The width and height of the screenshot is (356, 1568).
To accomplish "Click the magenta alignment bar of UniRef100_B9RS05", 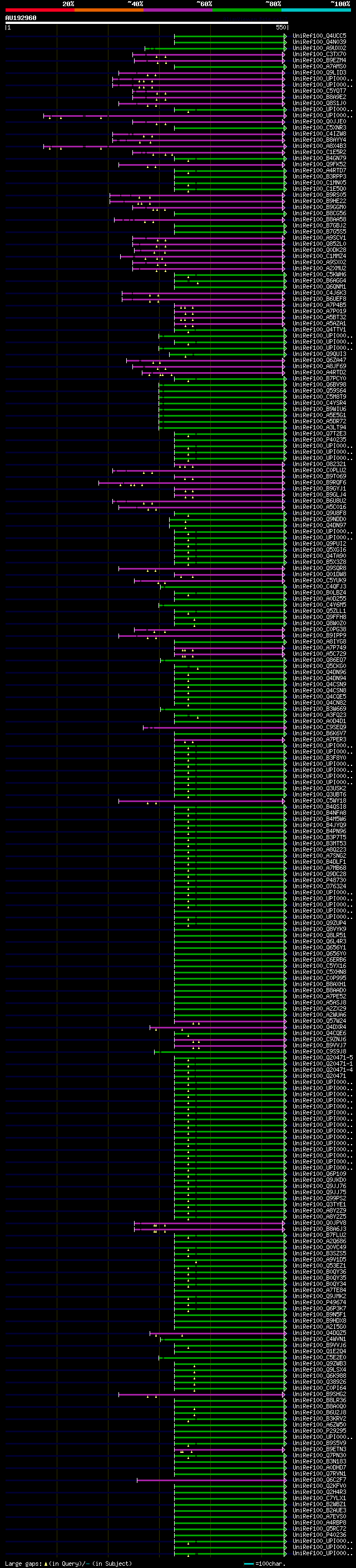I will [197, 195].
